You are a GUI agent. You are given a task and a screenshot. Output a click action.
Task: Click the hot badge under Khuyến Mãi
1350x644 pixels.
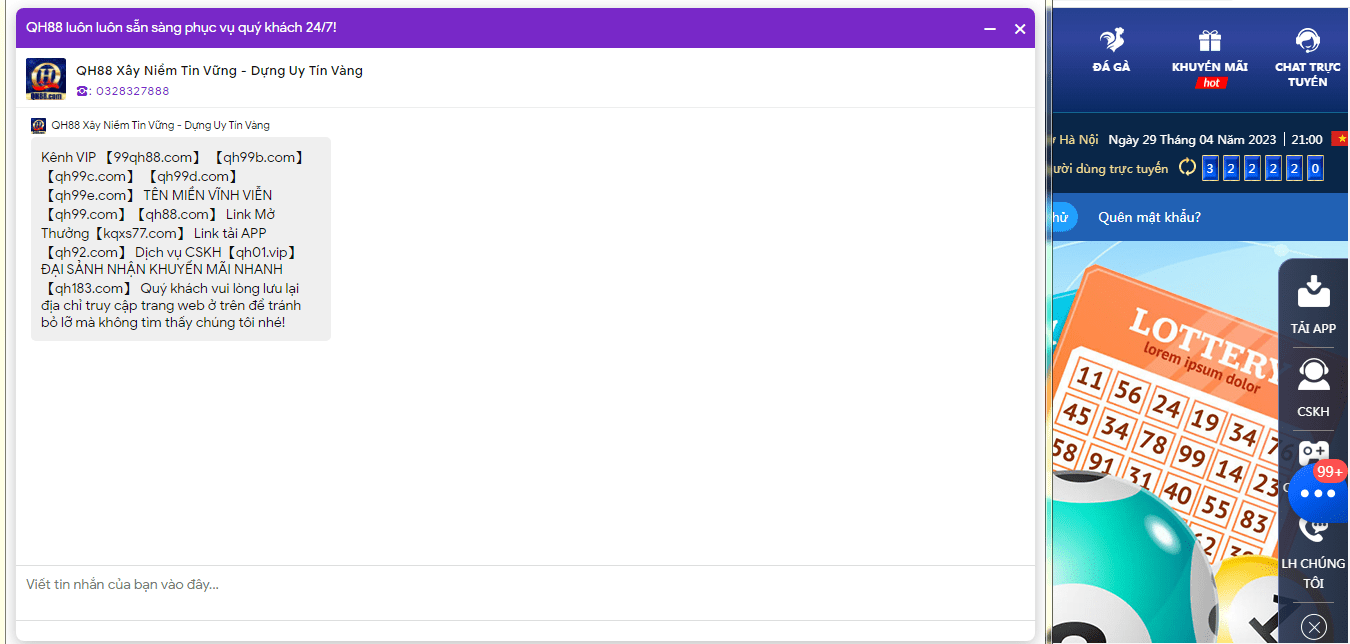pyautogui.click(x=1211, y=83)
